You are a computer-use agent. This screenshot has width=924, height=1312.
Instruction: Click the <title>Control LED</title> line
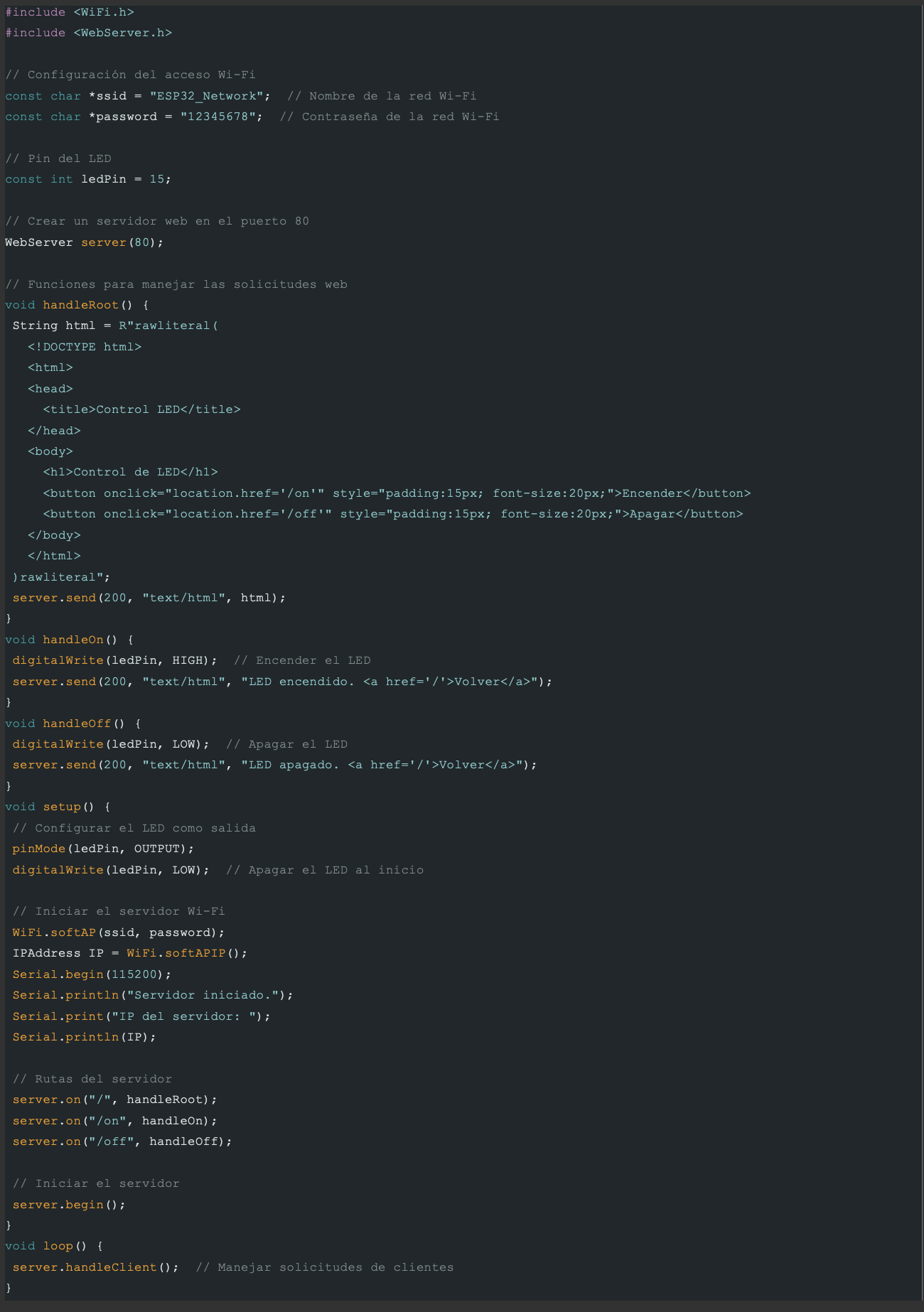click(141, 409)
